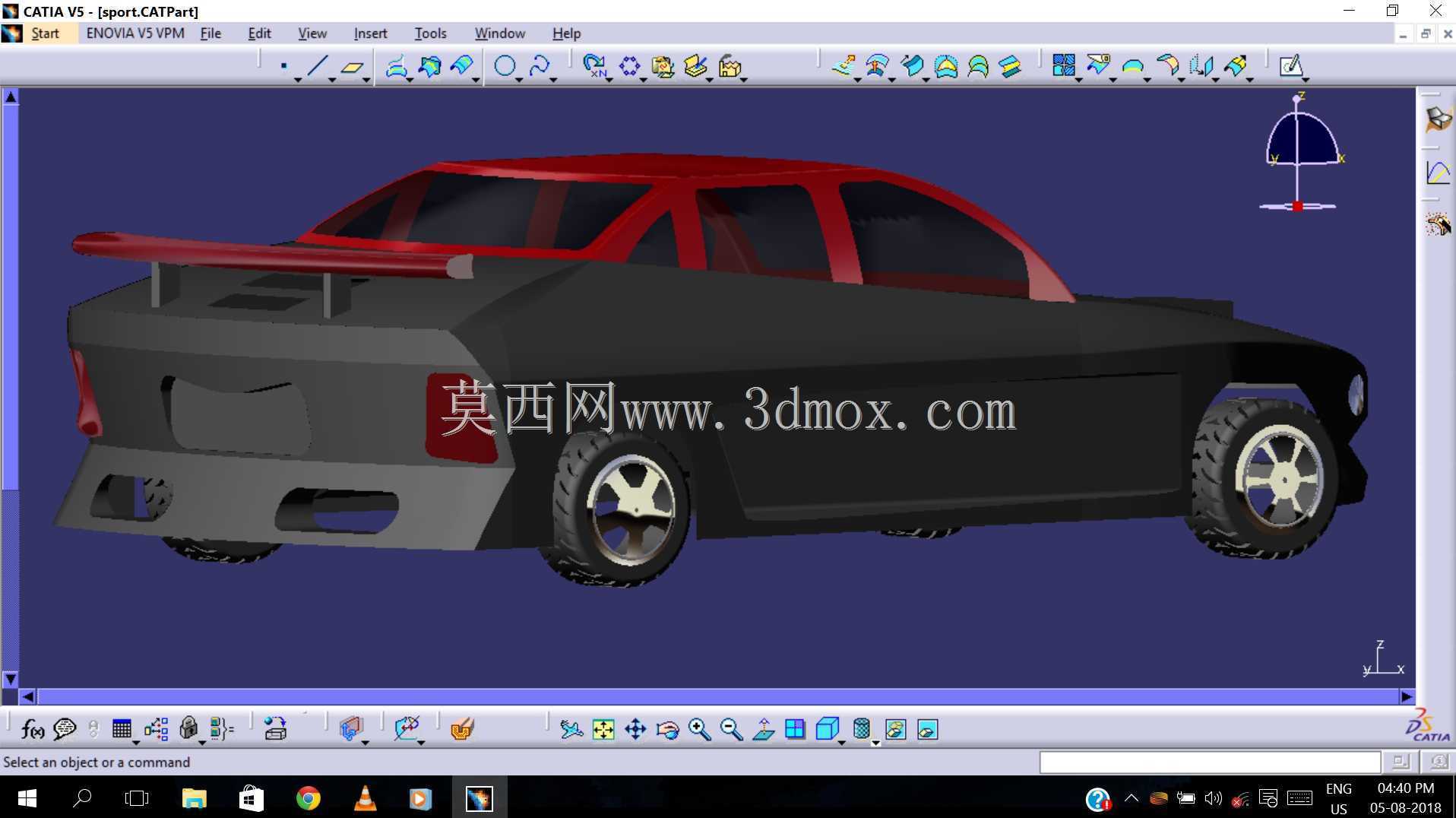This screenshot has height=818, width=1456.
Task: Open the Insert menu
Action: pos(370,33)
